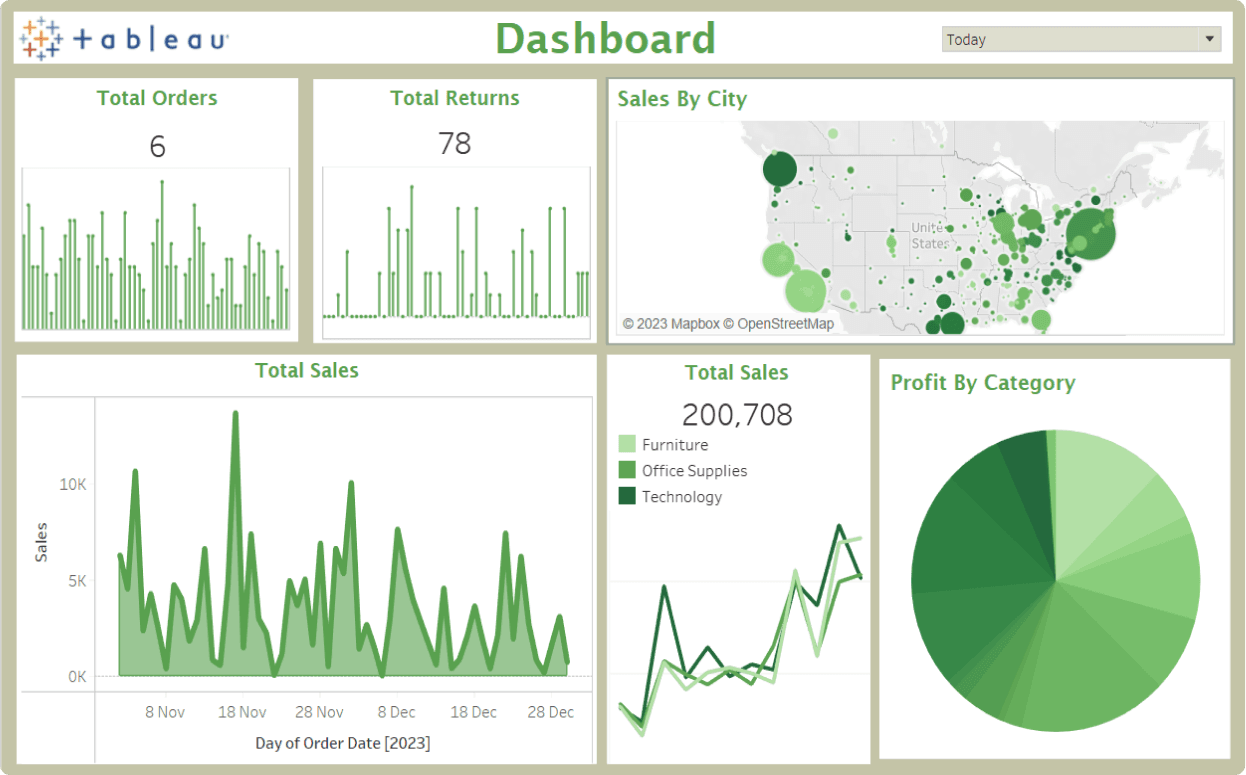
Task: Click the Sales By City title
Action: [x=682, y=99]
